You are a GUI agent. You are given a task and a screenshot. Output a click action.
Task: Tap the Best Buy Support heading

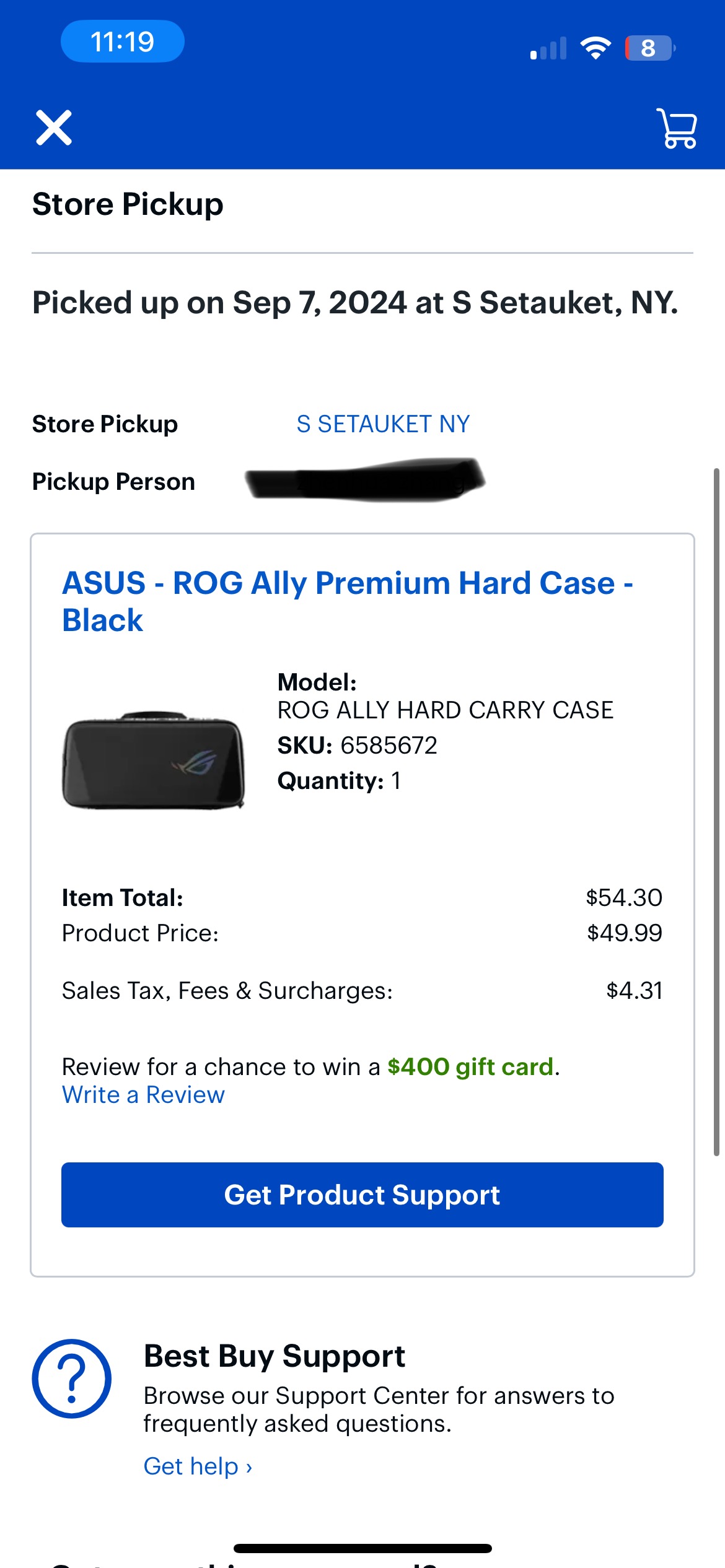pos(274,1356)
